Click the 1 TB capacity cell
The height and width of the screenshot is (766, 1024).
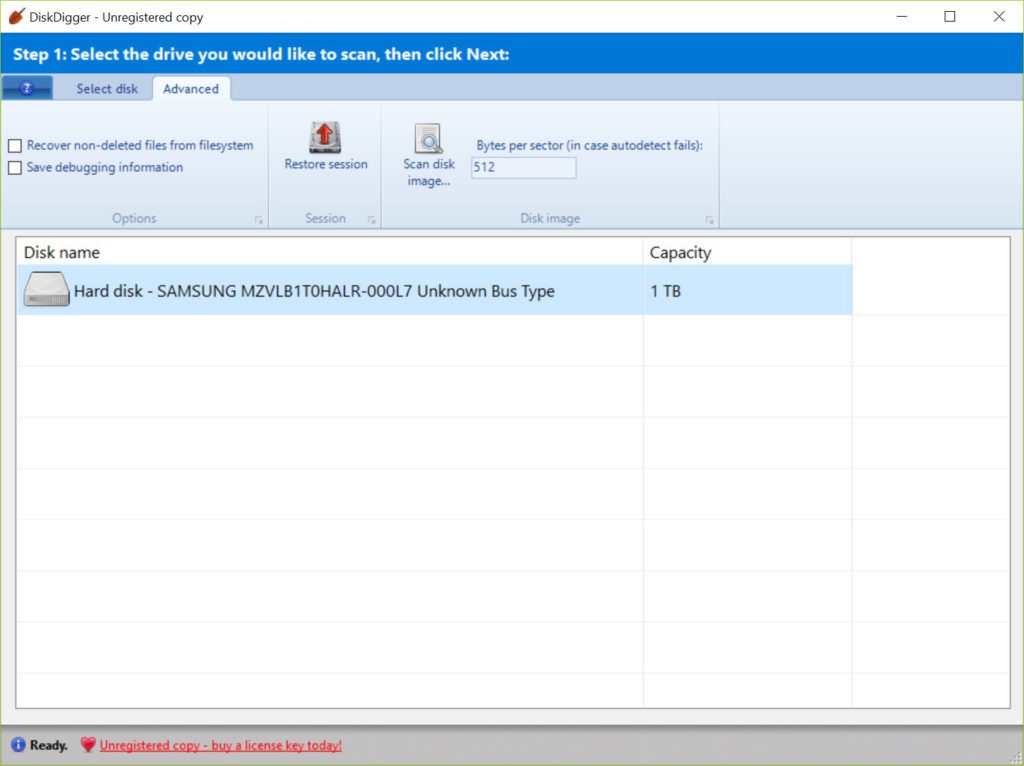(747, 291)
